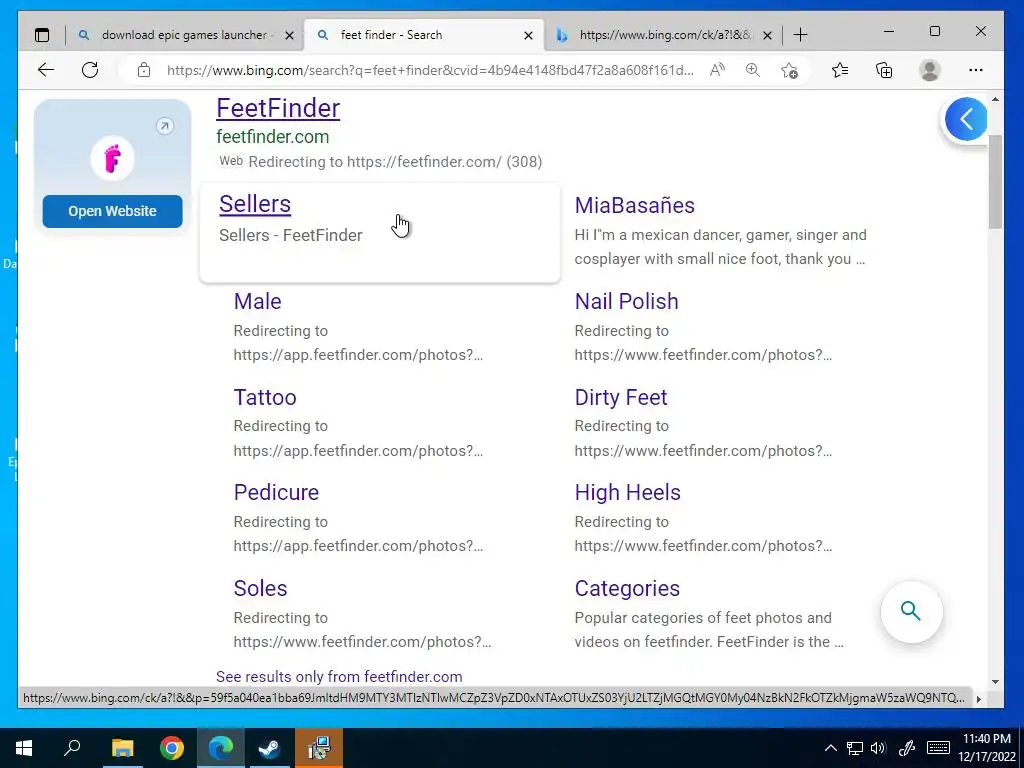This screenshot has height=768, width=1024.
Task: View site information lock icon
Action: click(x=144, y=70)
